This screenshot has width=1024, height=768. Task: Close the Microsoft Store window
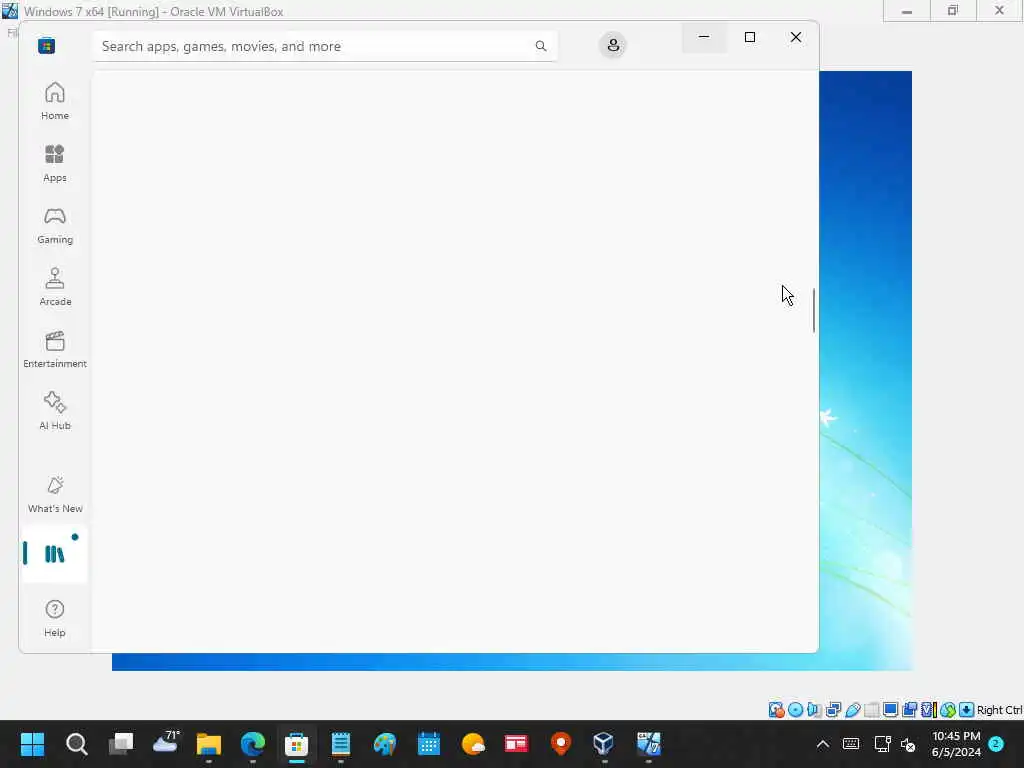click(x=795, y=37)
